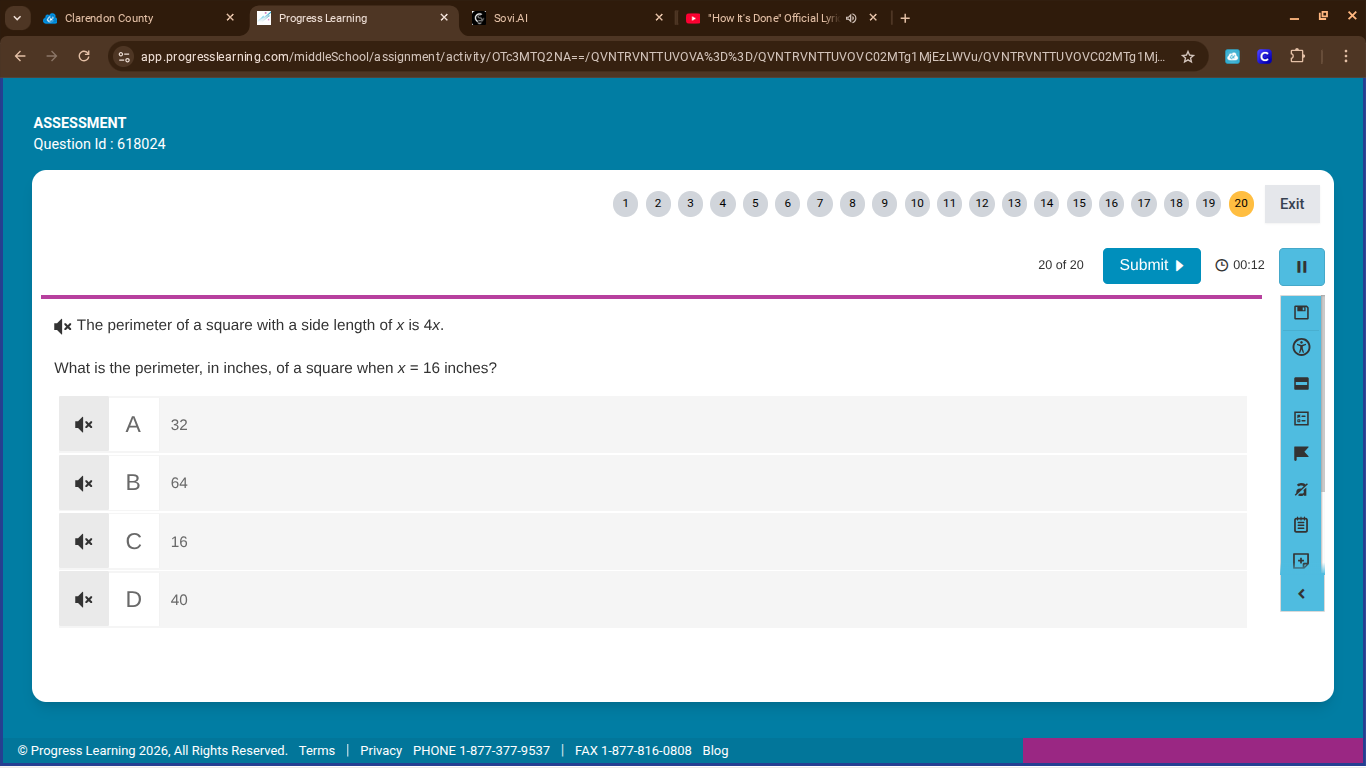Image resolution: width=1366 pixels, height=768 pixels.
Task: Open the tab search dropdown arrow
Action: [17, 18]
